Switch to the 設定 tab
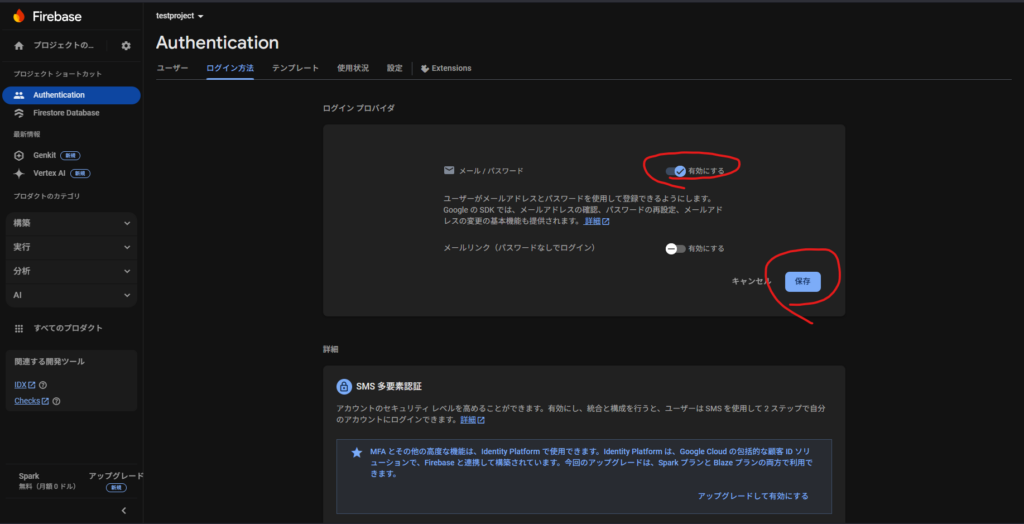This screenshot has height=524, width=1024. (394, 68)
